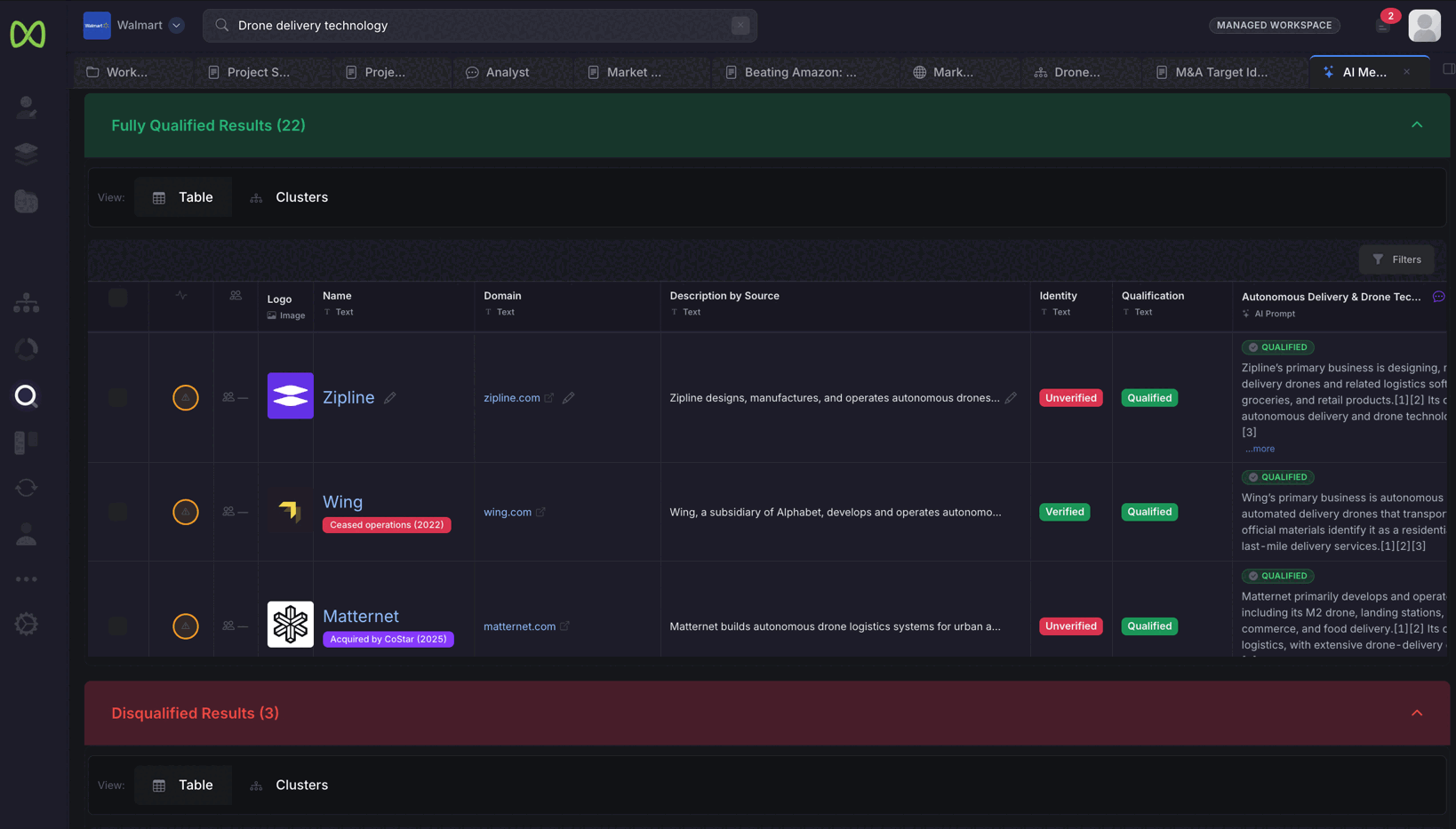This screenshot has height=829, width=1456.
Task: Click the people icon in the Matternet row
Action: pos(229,626)
